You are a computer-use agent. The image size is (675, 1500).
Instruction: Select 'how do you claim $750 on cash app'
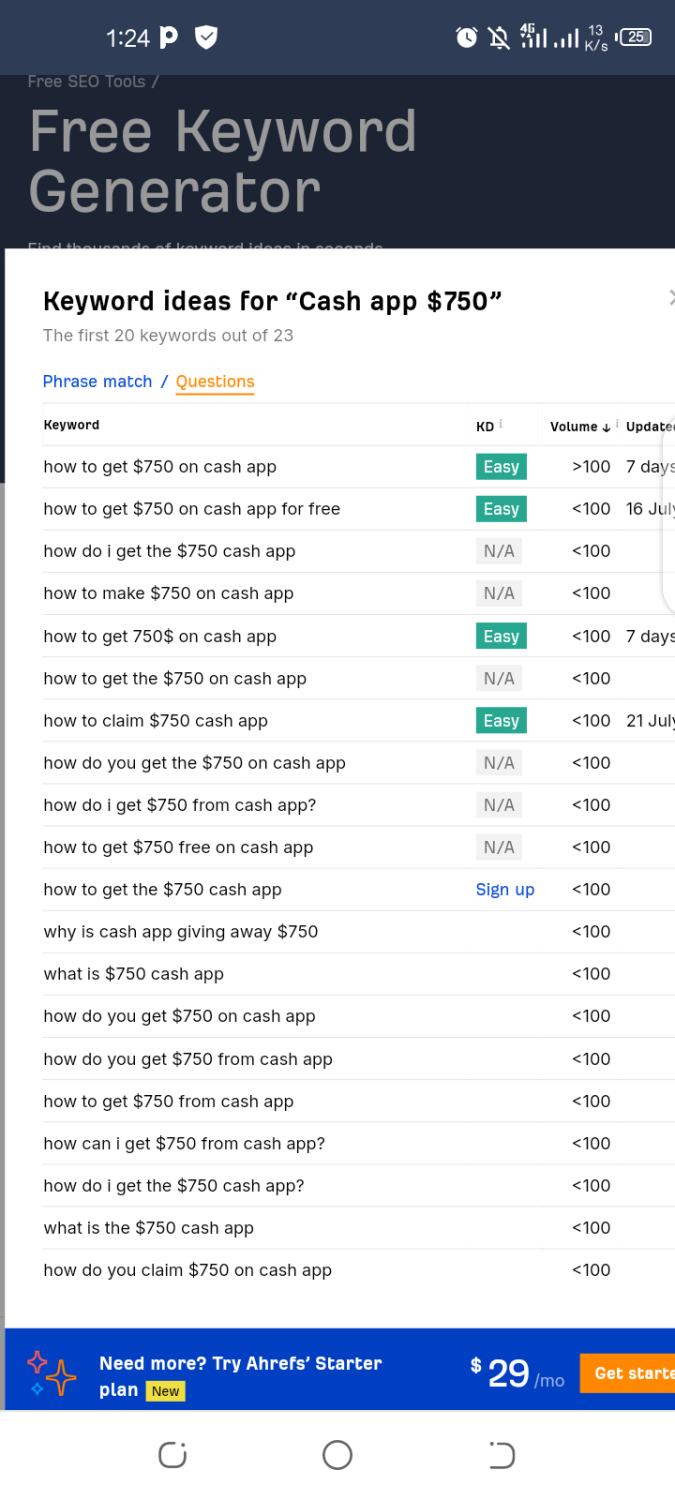[x=187, y=1270]
